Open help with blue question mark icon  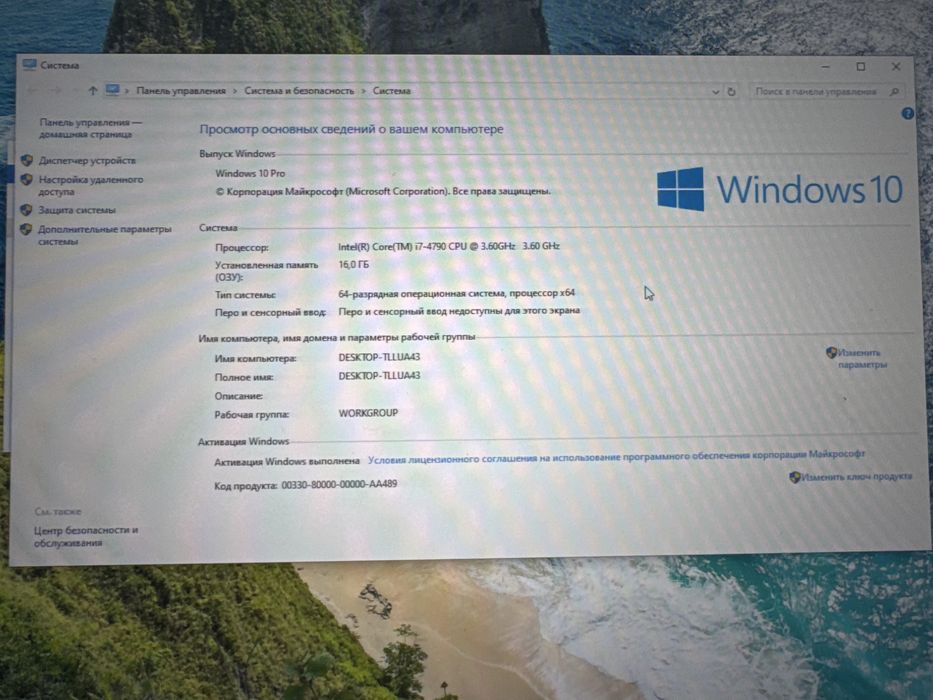(907, 113)
